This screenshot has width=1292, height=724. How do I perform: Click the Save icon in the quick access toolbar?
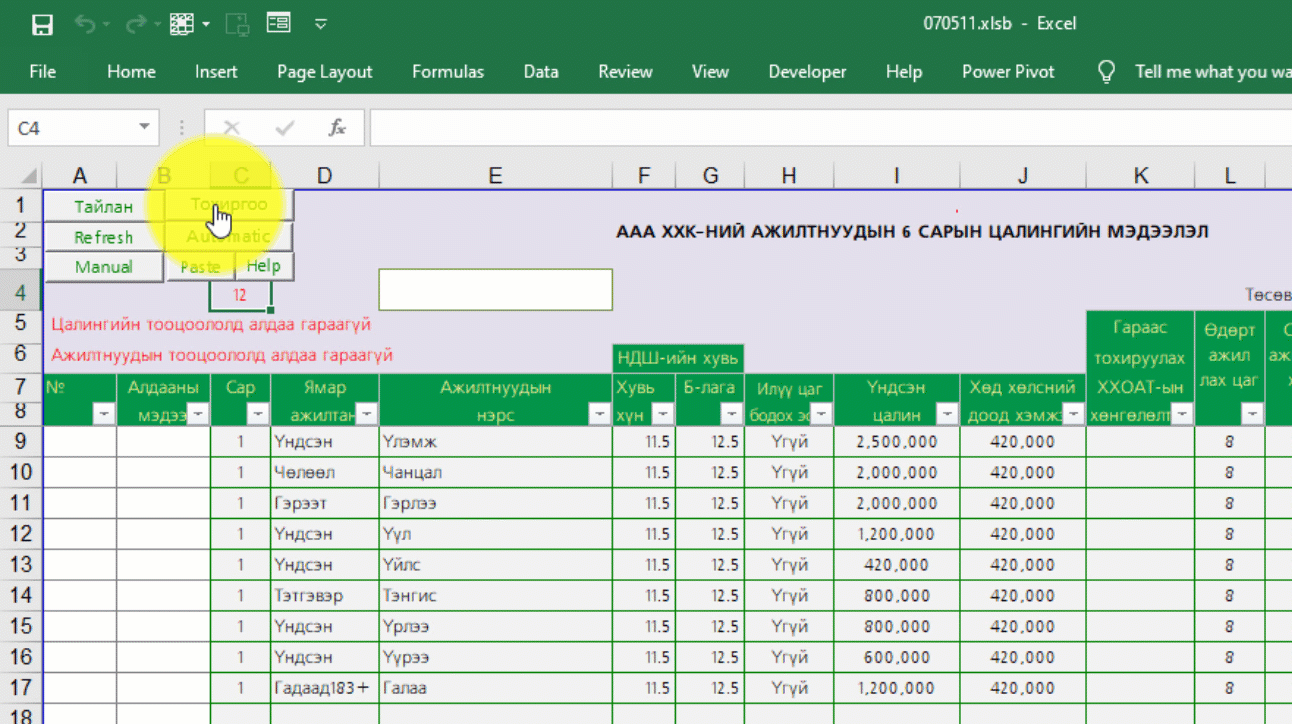coord(42,24)
